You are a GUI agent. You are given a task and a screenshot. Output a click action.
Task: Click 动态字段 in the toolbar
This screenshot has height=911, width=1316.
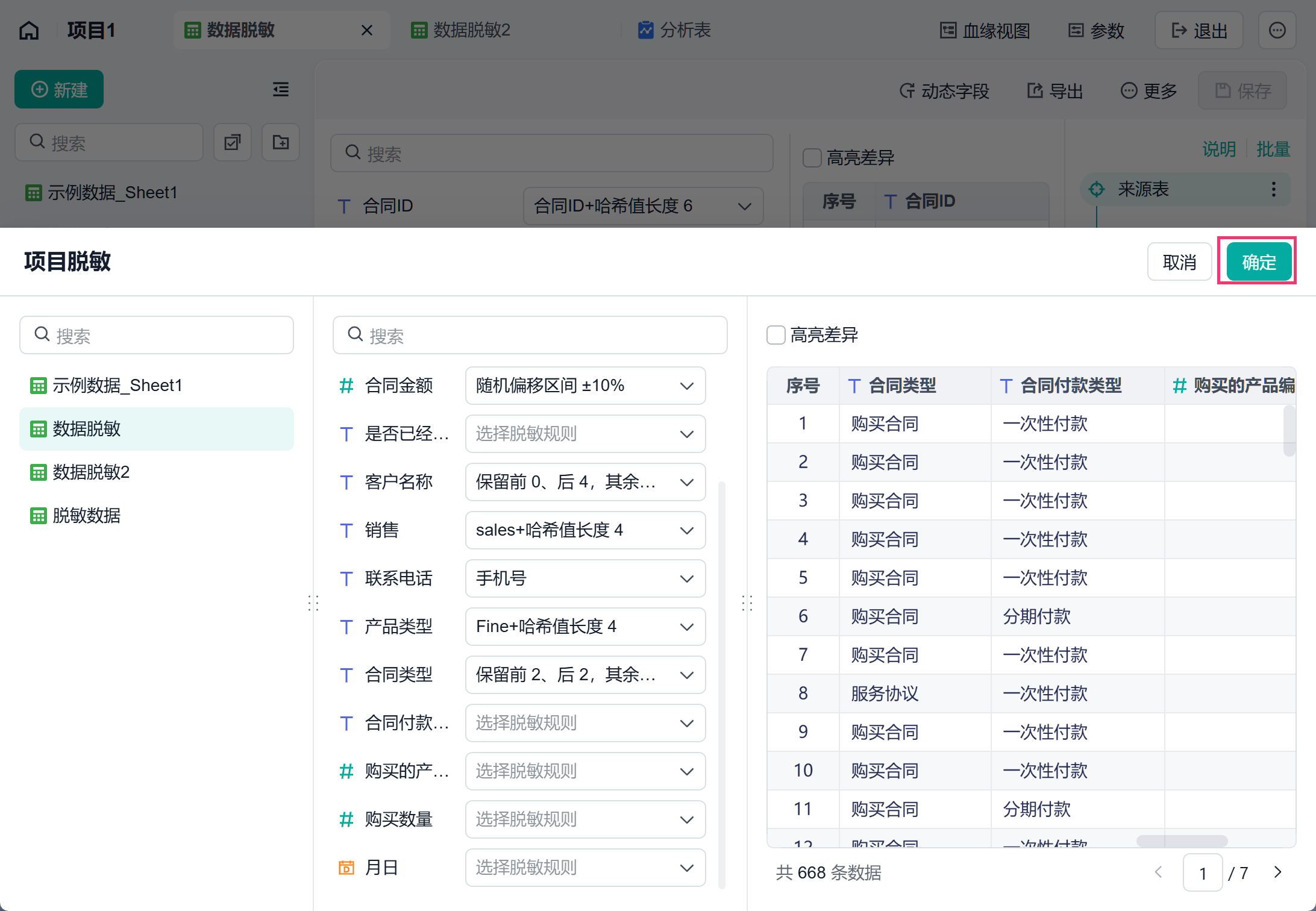coord(944,91)
